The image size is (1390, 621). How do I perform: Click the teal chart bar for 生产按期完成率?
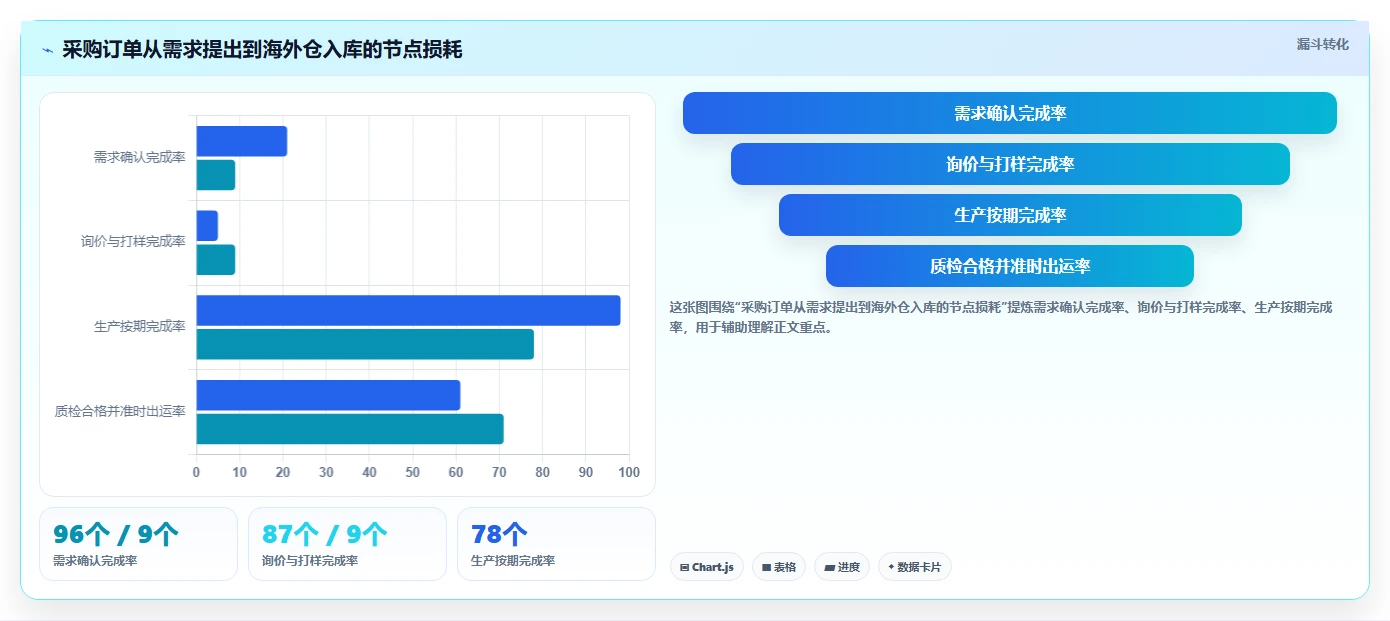point(365,344)
